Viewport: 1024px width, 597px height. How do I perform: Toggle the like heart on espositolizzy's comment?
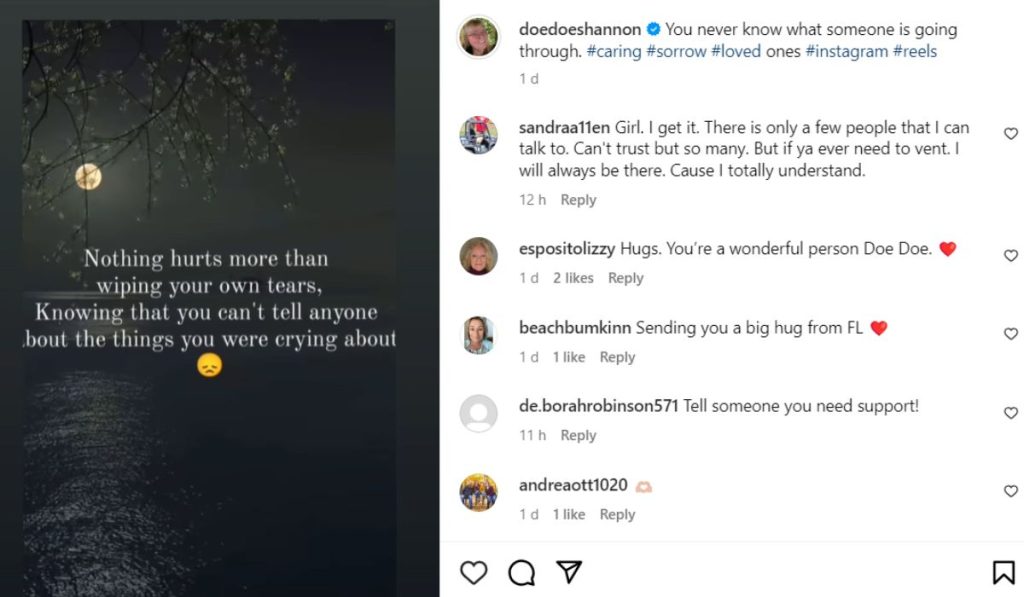1011,255
